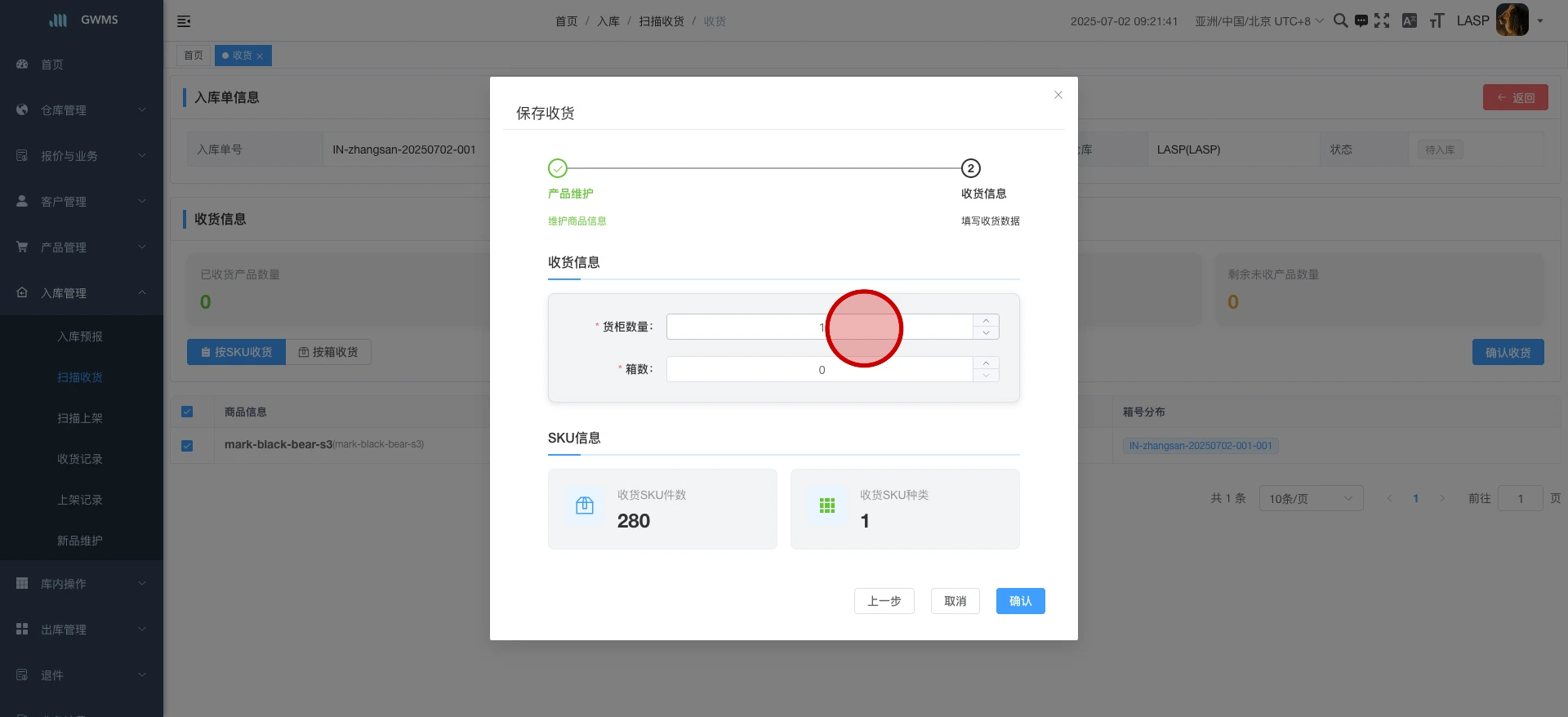Toggle fullscreen mode icon
Viewport: 1568px width, 717px height.
1382,20
